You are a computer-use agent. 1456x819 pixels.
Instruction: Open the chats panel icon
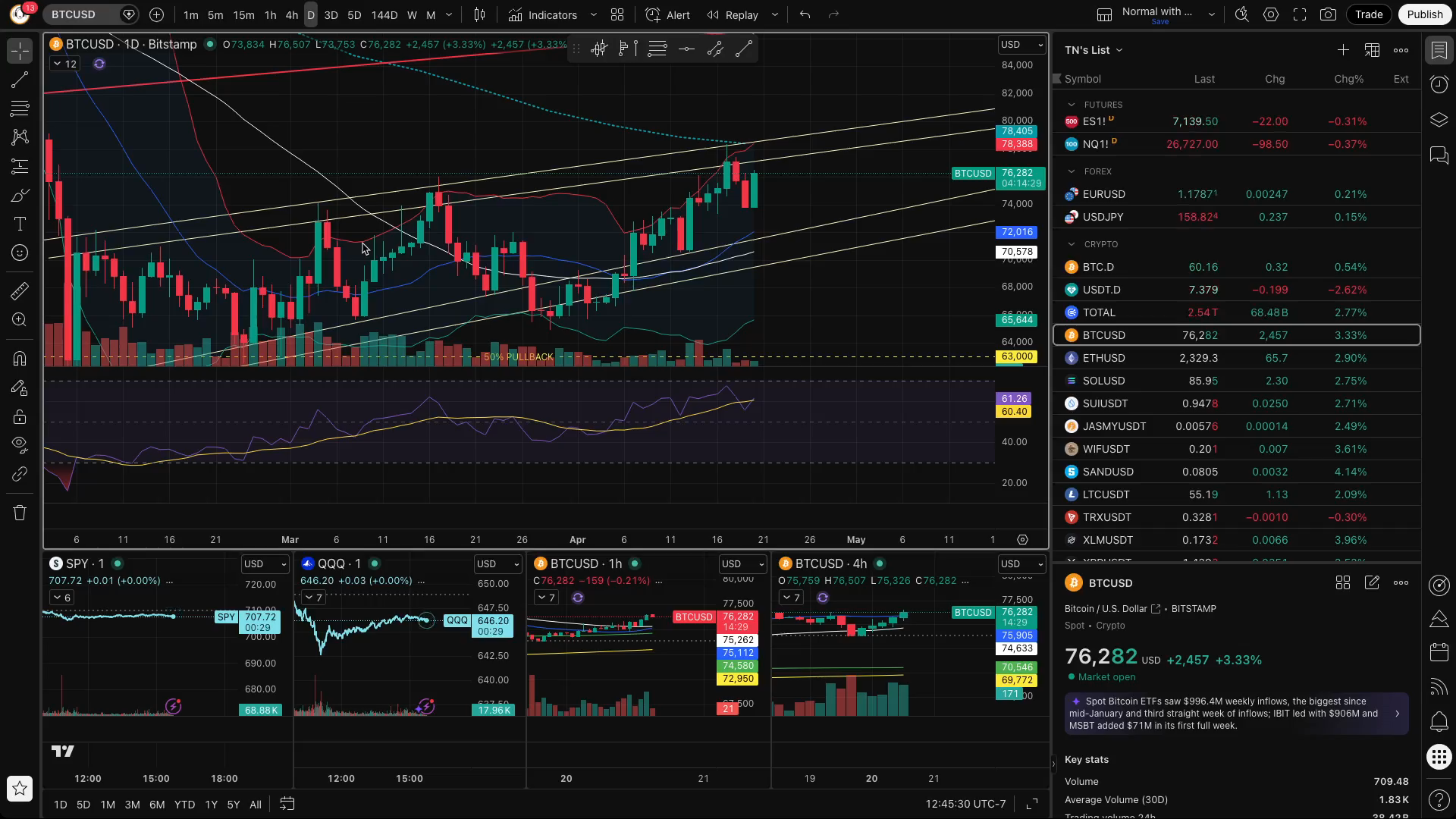click(1439, 155)
